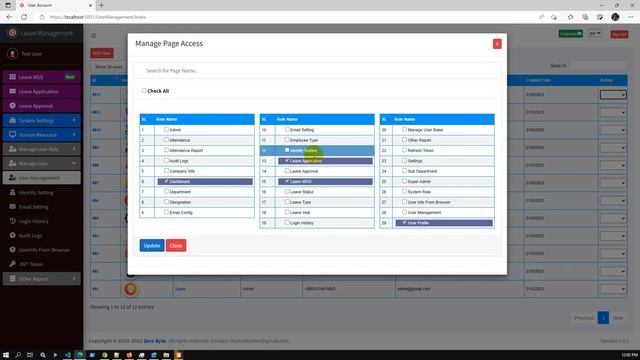The height and width of the screenshot is (360, 640).
Task: Uncheck the Leave Application checkbox
Action: (x=287, y=160)
